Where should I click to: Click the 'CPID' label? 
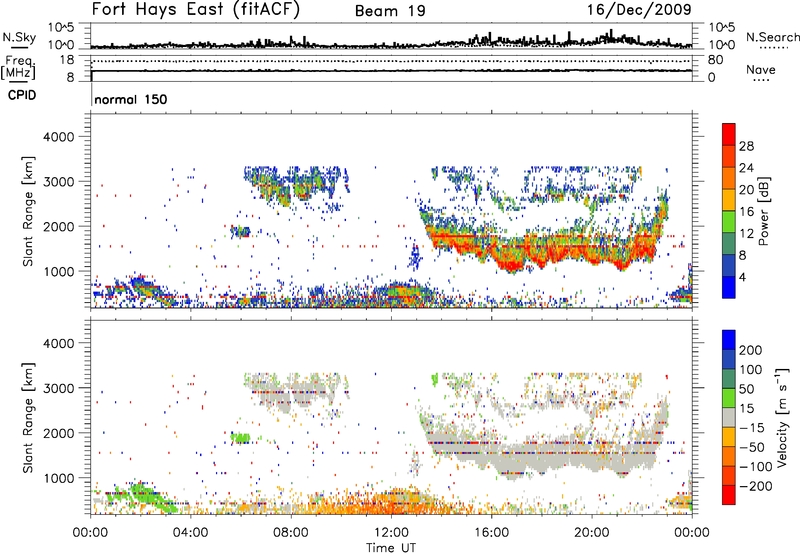point(22,95)
